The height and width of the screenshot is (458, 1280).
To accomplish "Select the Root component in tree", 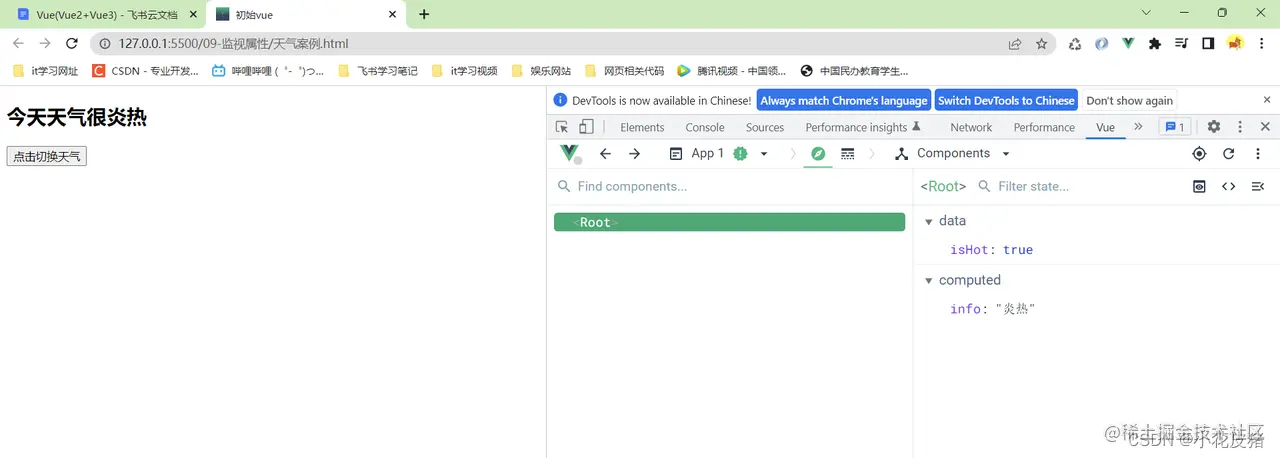I will [729, 222].
